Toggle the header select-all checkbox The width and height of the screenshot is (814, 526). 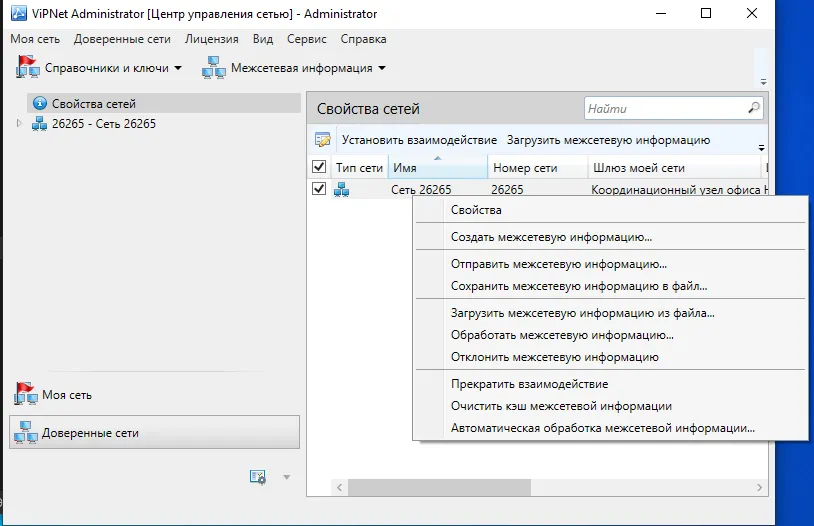(x=319, y=167)
